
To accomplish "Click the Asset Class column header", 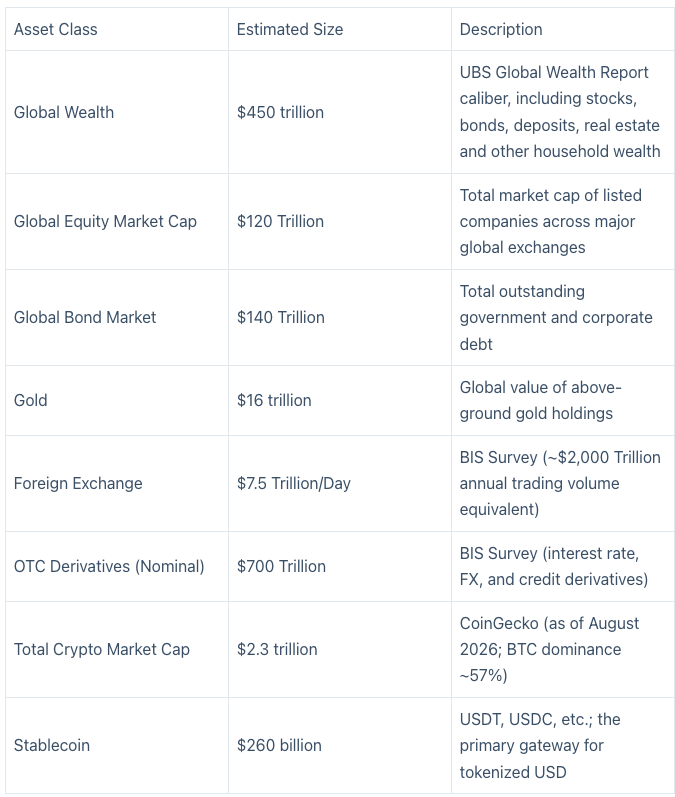I will coord(55,29).
